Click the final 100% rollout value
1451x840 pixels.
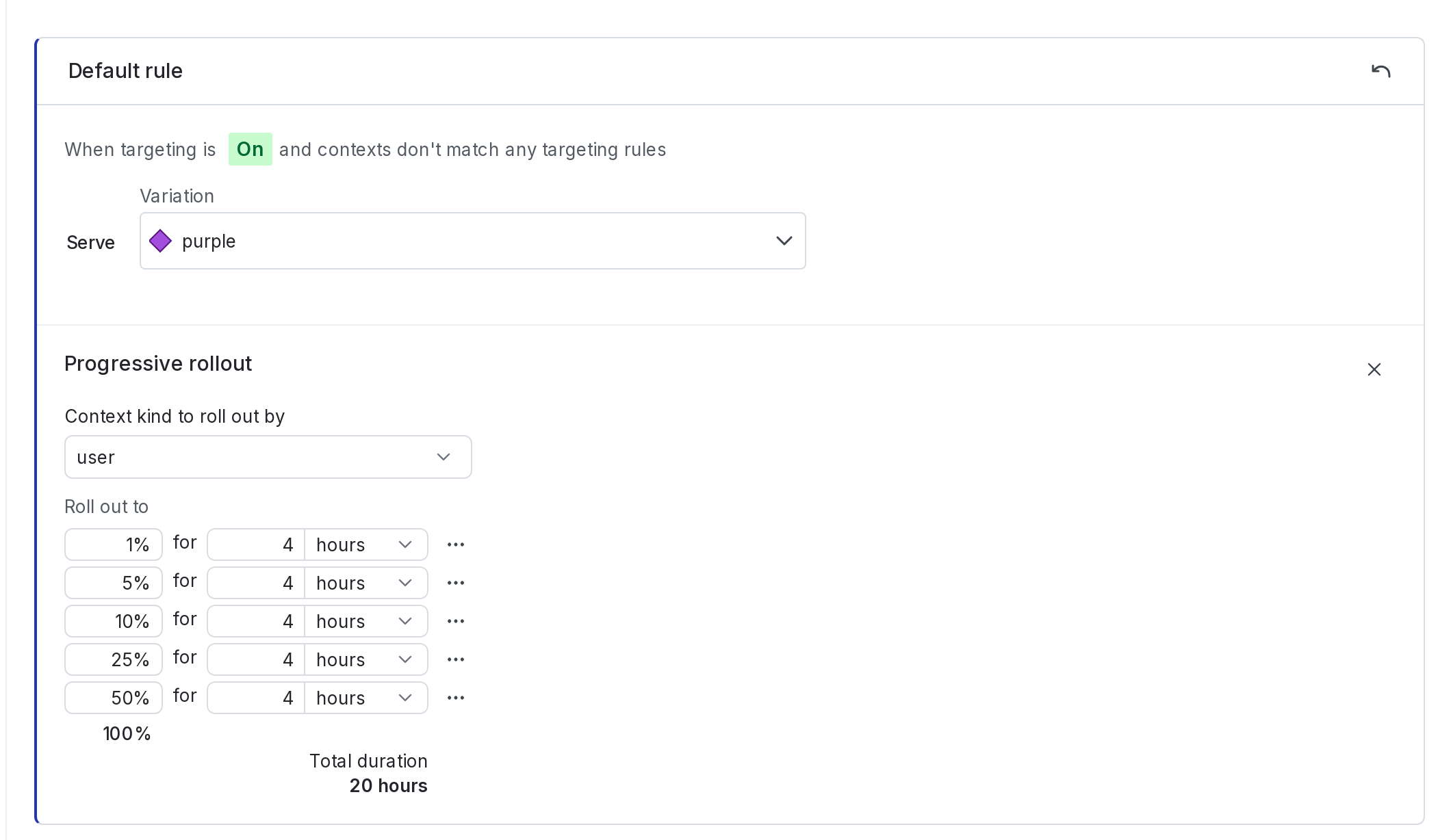[127, 733]
